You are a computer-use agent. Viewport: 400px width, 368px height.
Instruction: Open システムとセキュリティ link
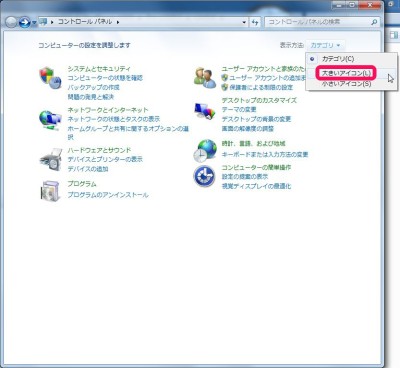click(99, 69)
